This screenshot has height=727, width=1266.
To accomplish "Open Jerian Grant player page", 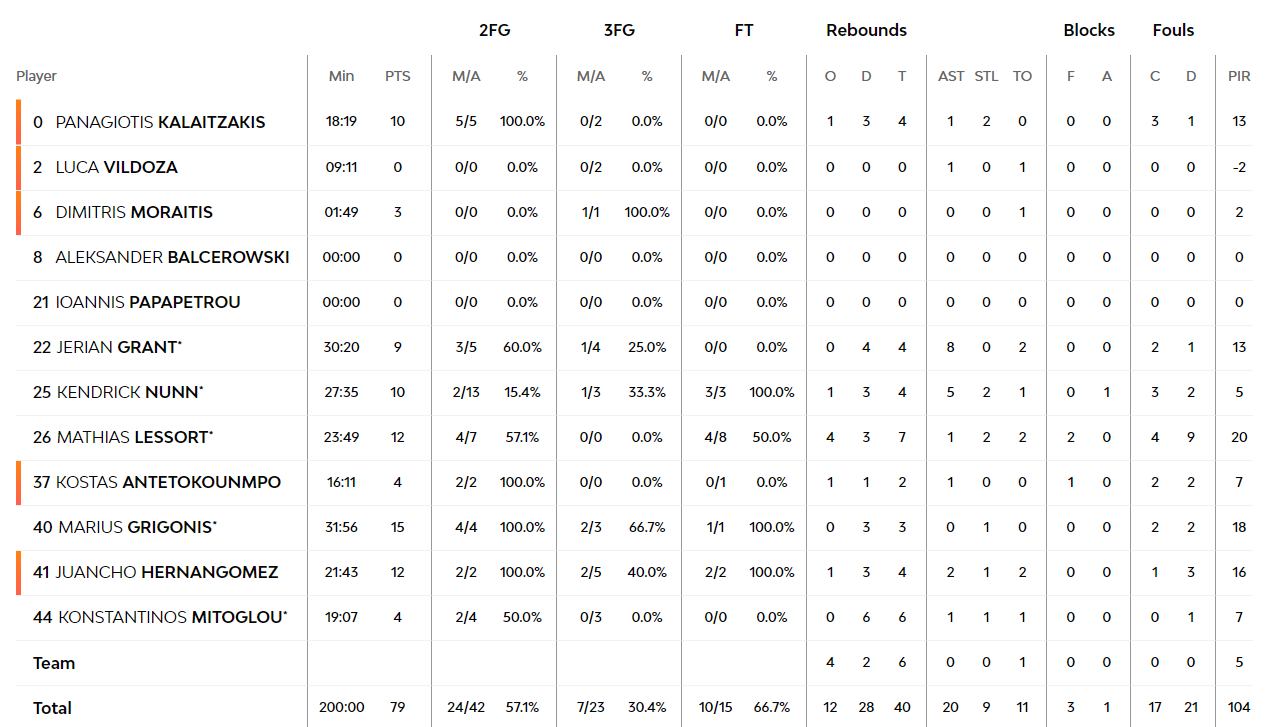I will click(117, 347).
